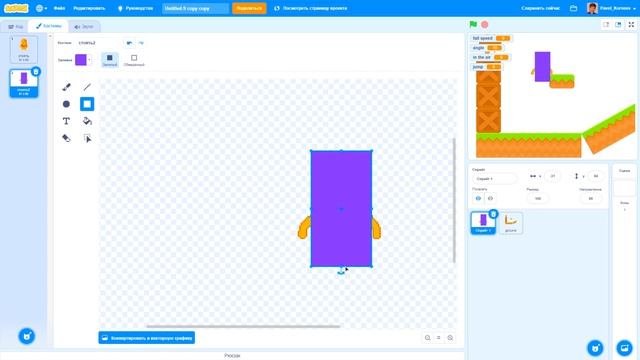This screenshot has width=640, height=360.
Task: Select the Circle tool
Action: point(66,104)
